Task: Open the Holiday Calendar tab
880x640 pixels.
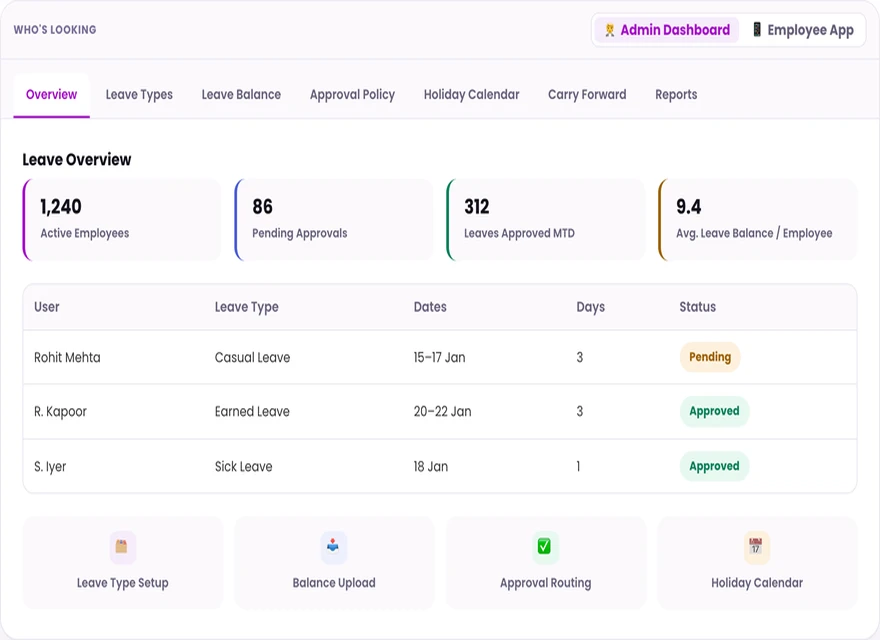Action: (x=471, y=94)
